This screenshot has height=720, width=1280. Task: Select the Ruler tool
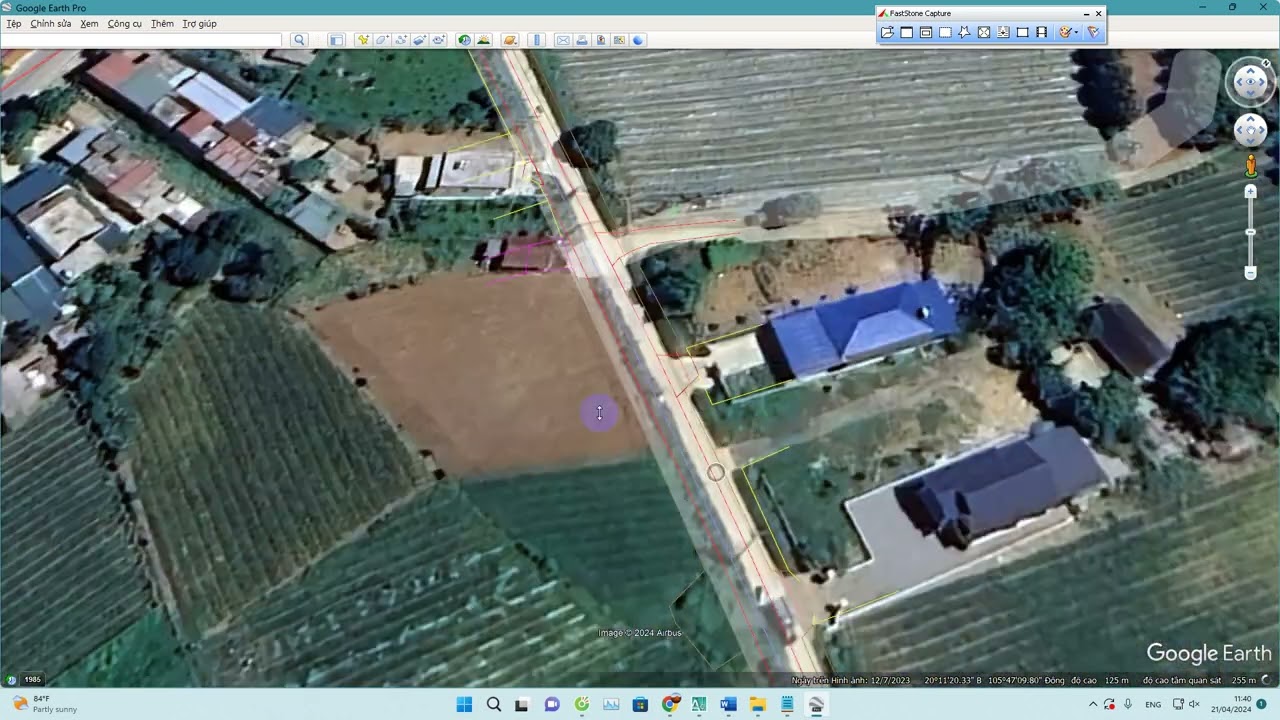537,40
